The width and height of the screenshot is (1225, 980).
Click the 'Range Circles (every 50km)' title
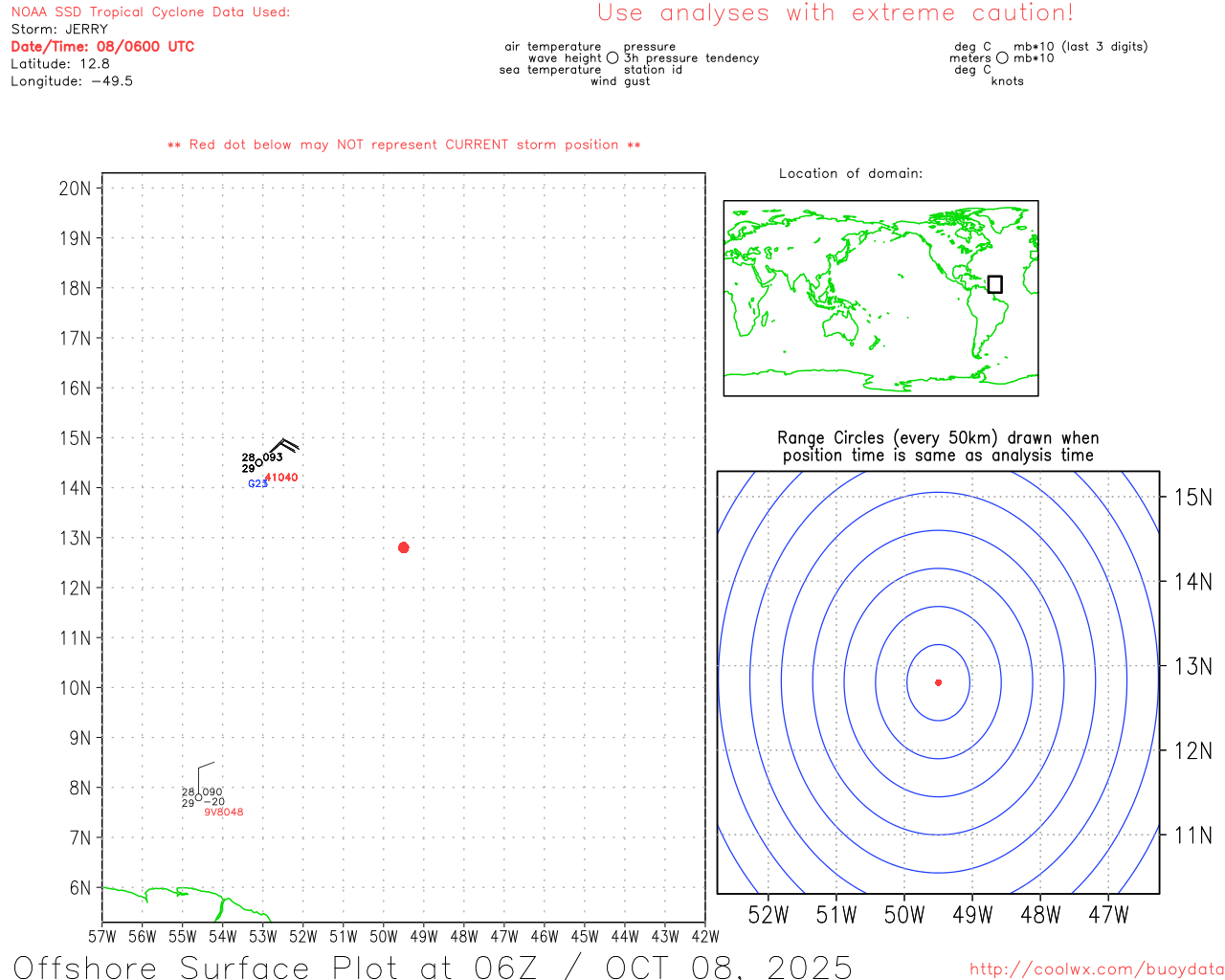tap(938, 437)
